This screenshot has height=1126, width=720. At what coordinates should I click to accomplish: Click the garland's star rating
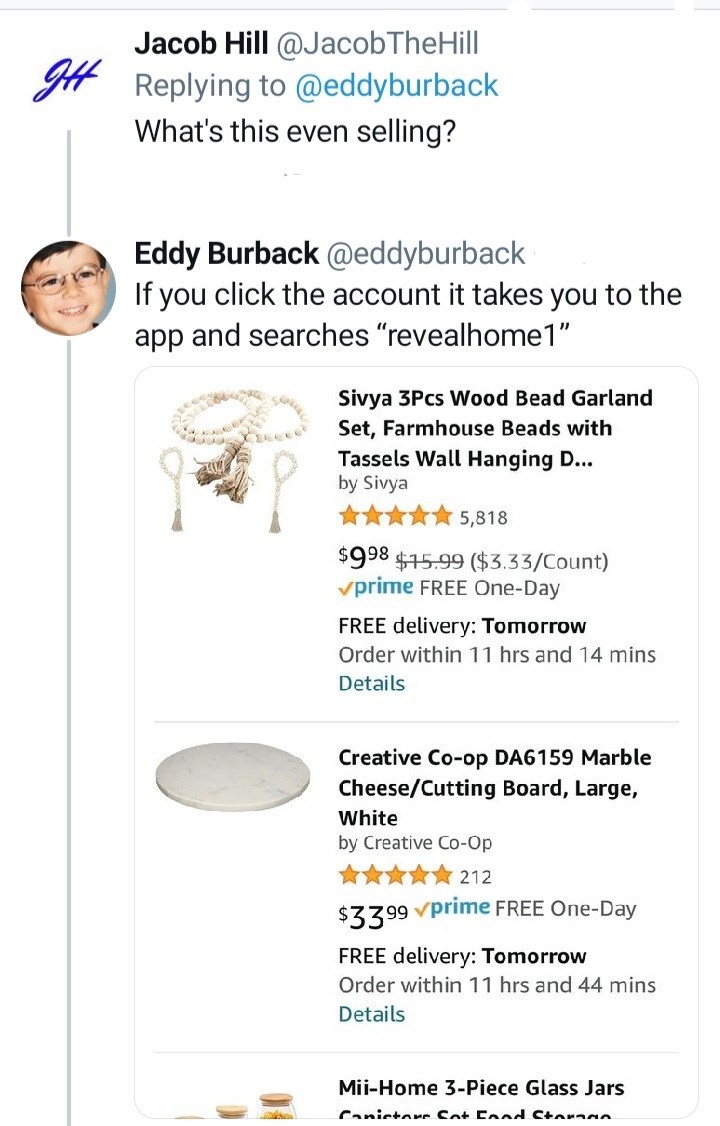pos(396,517)
